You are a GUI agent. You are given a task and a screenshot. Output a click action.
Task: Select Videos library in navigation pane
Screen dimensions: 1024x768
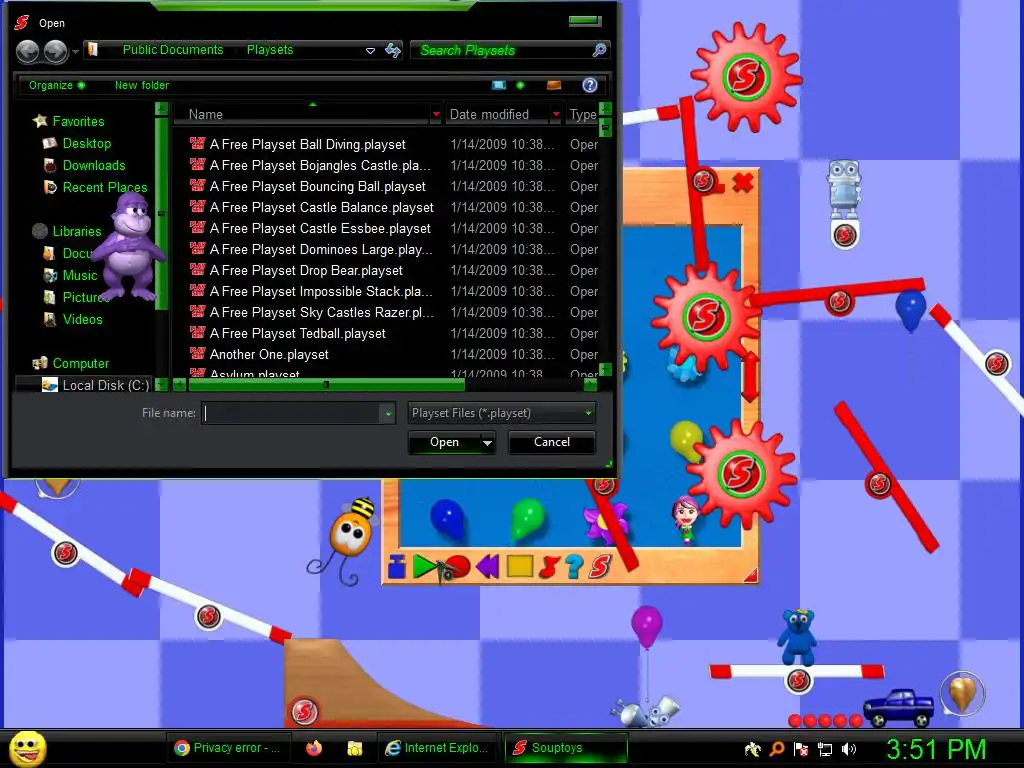tap(82, 319)
